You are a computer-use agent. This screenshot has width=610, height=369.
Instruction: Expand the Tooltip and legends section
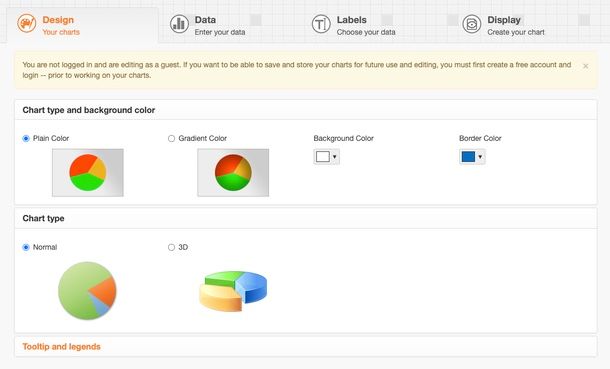[61, 346]
